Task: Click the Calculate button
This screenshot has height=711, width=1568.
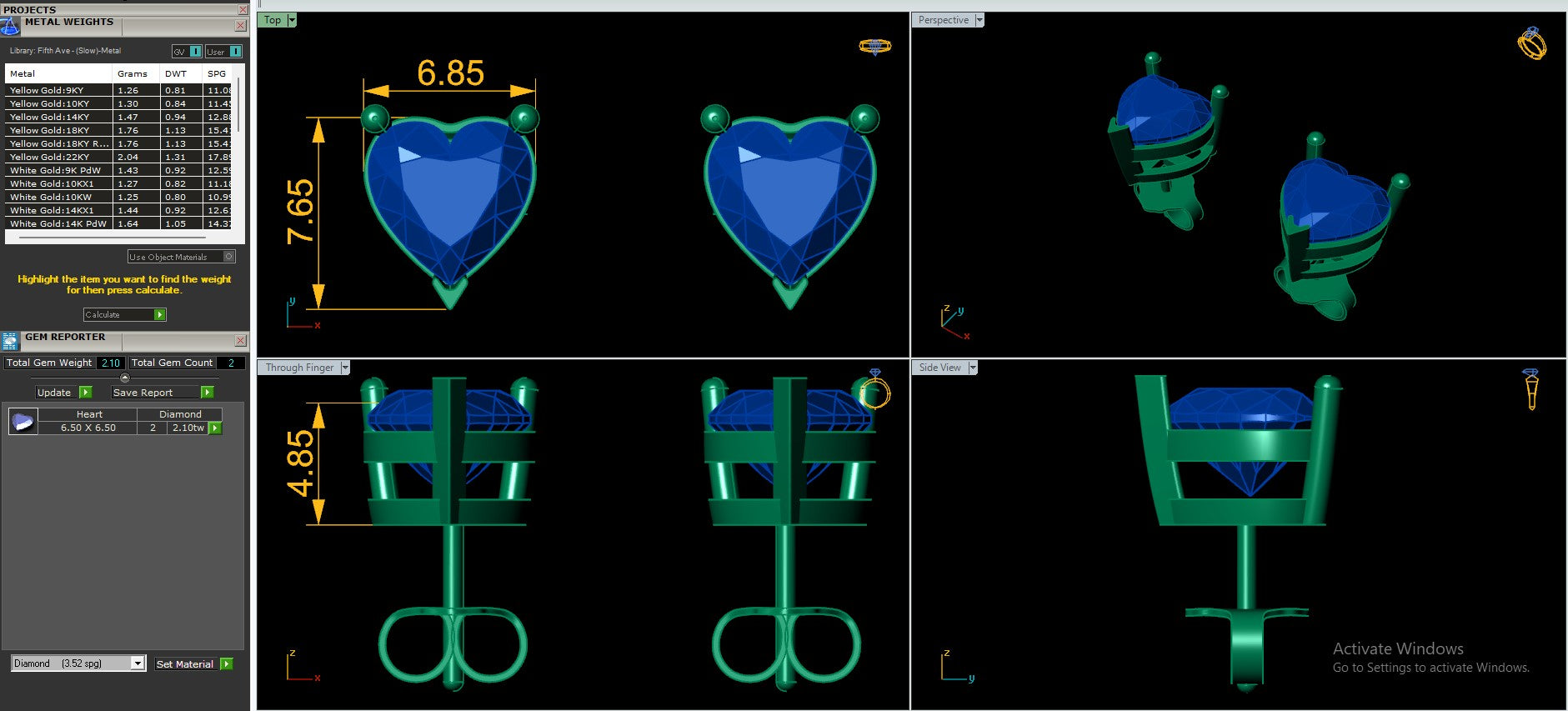Action: click(x=118, y=314)
